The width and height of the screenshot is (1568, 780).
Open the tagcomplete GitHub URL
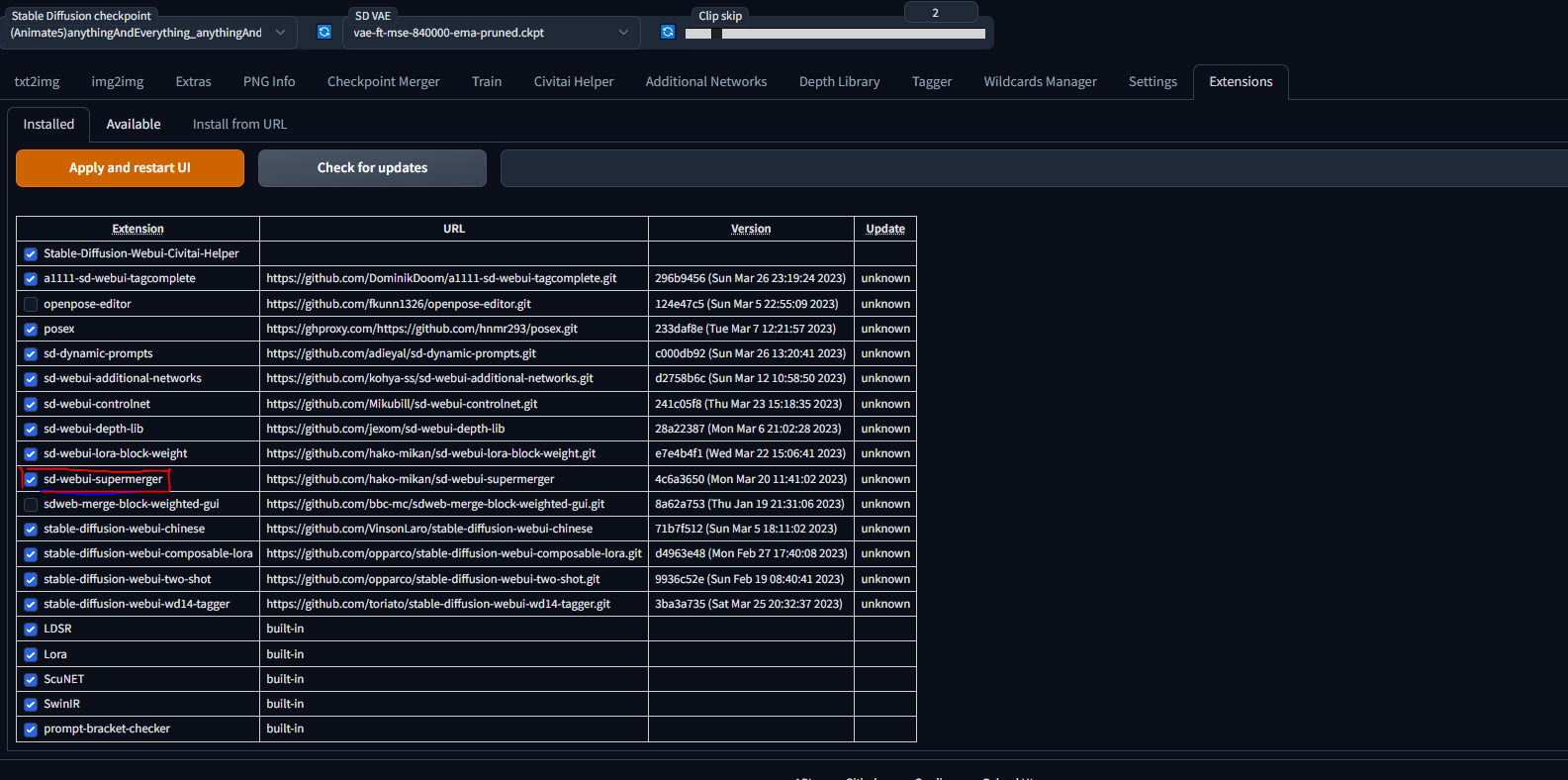441,279
